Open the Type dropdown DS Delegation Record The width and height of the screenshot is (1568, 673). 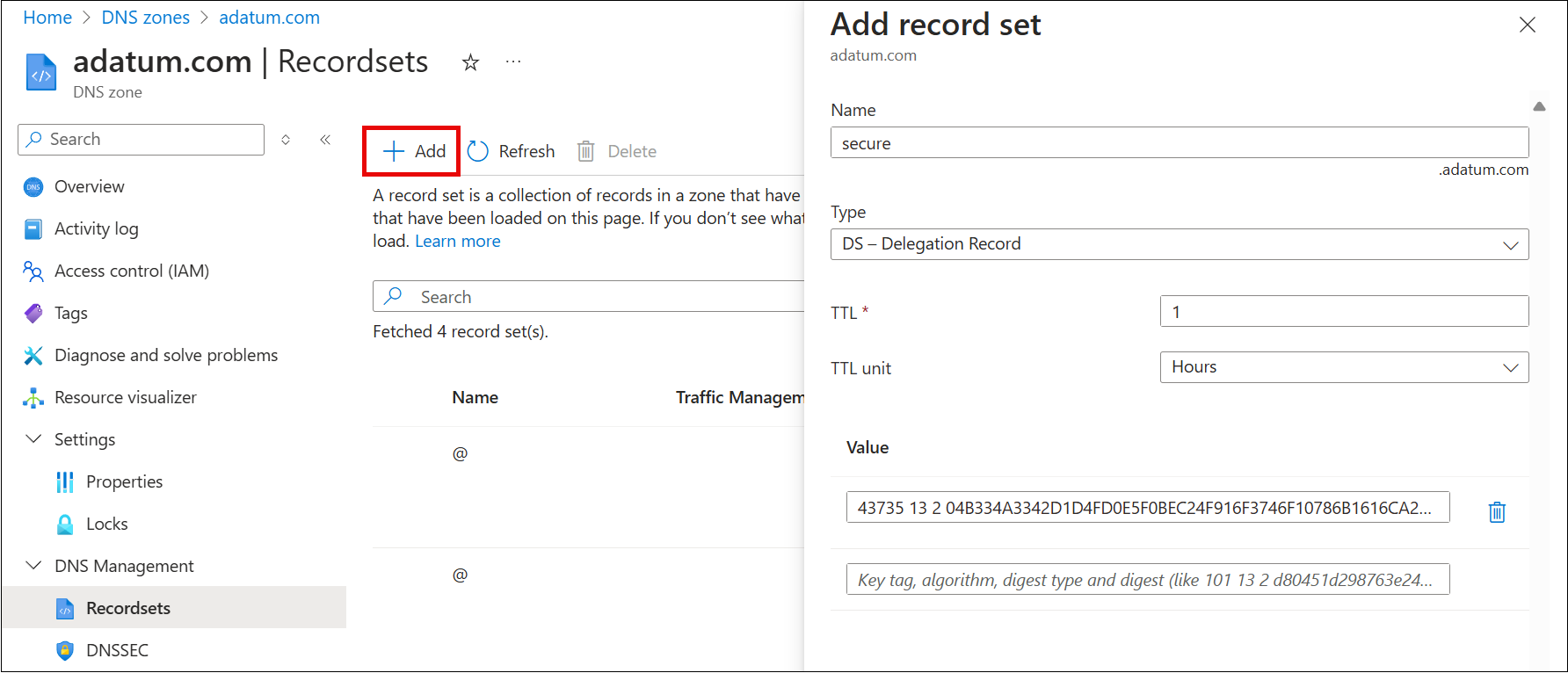coord(1180,244)
